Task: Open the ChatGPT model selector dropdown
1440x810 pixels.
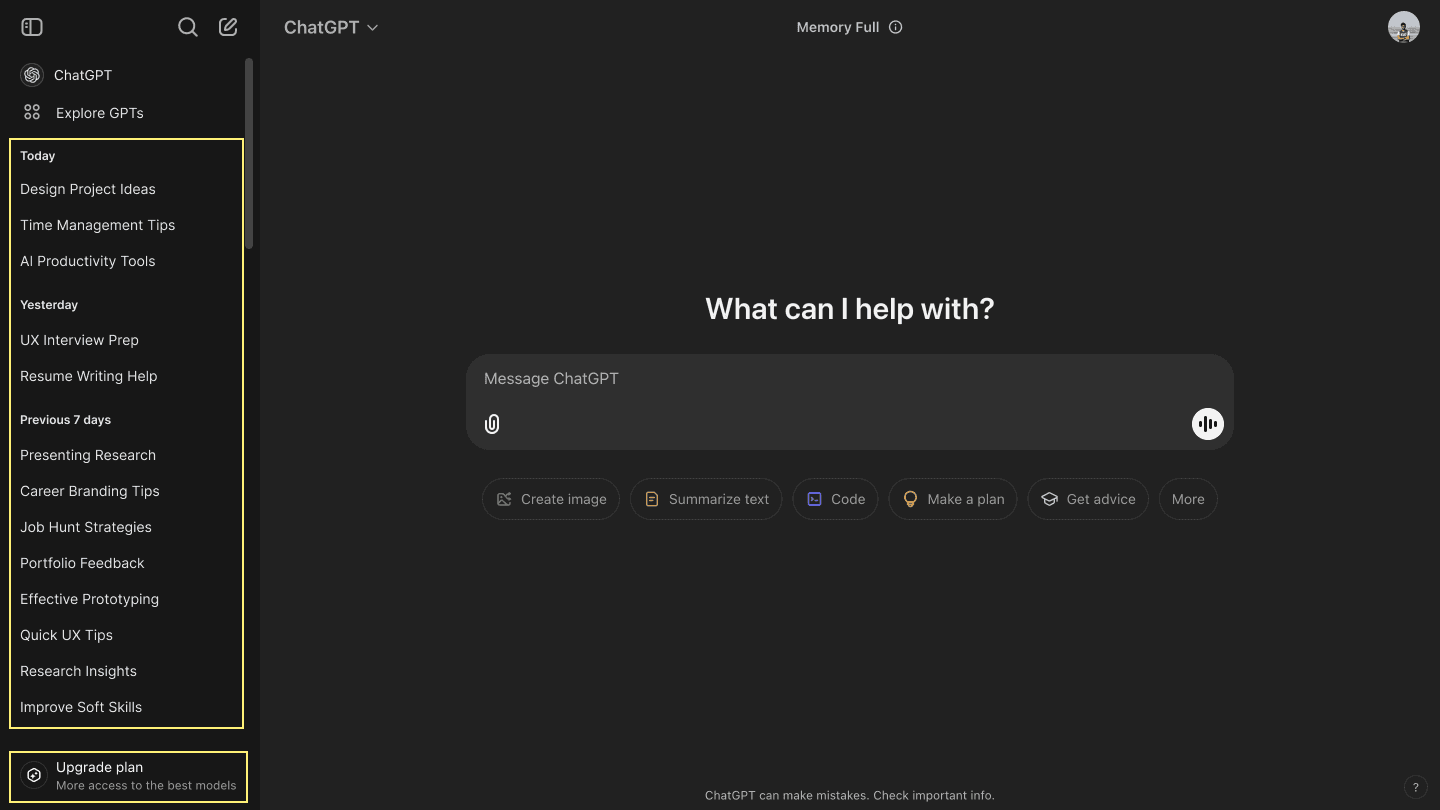Action: click(331, 27)
